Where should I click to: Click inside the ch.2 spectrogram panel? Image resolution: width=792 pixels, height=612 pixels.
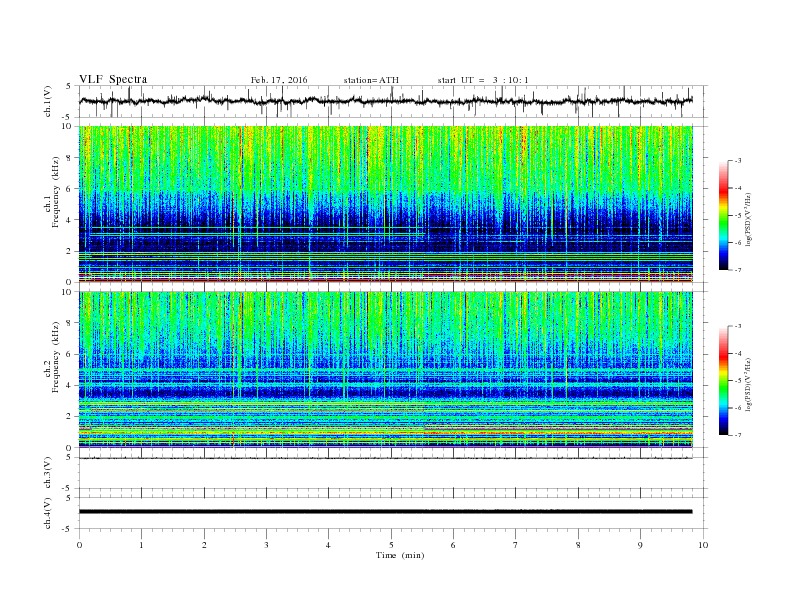pyautogui.click(x=385, y=370)
